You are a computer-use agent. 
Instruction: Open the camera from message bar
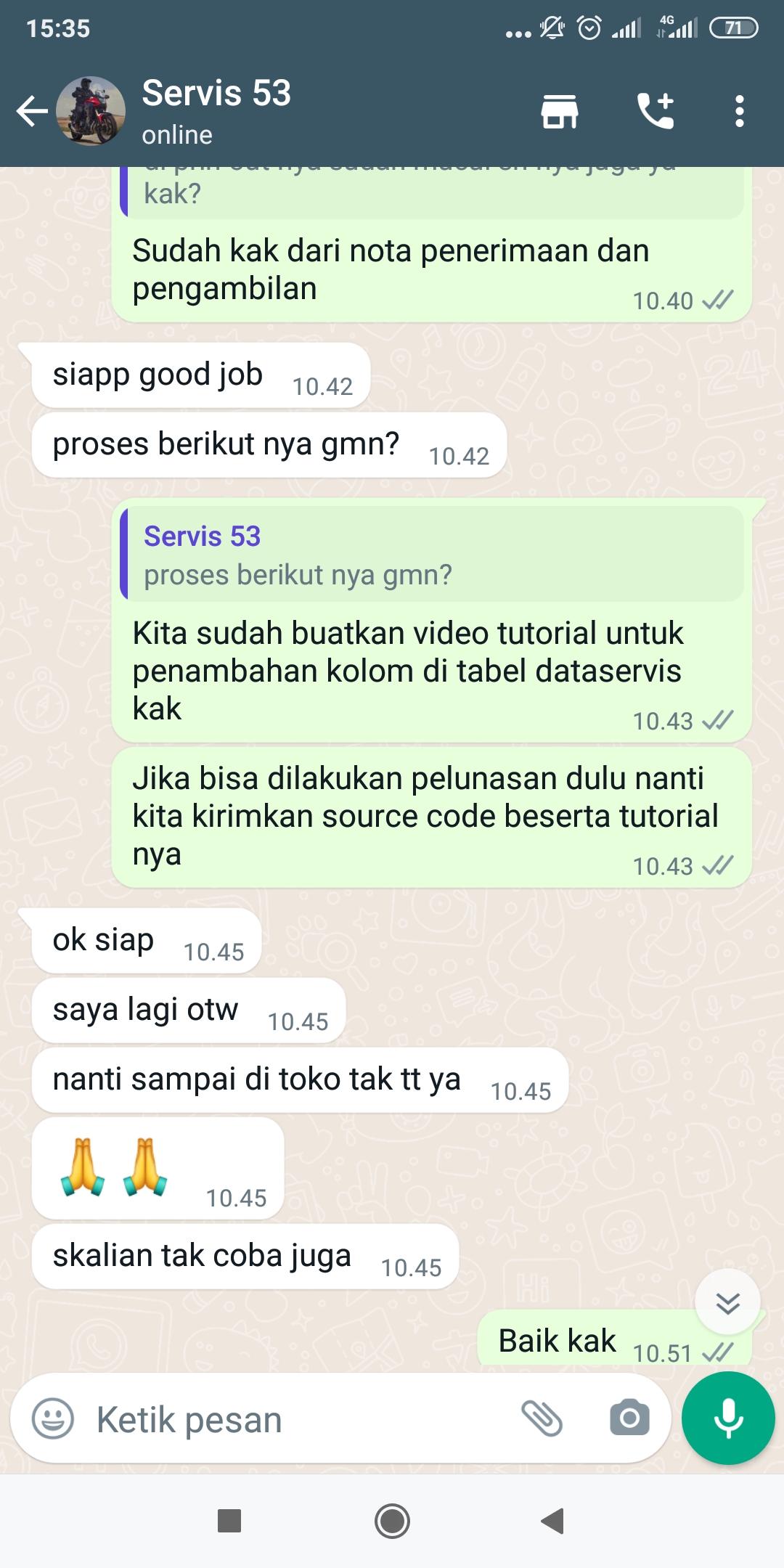[629, 1418]
